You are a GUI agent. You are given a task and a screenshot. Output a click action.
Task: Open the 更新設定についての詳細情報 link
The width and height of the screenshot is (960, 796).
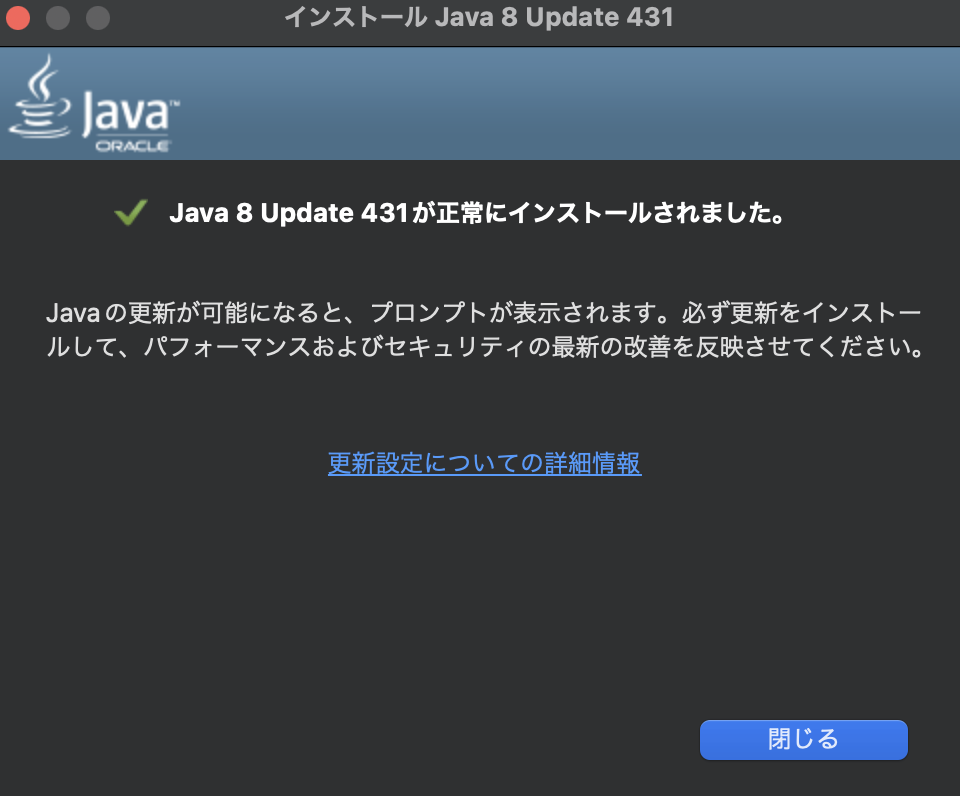(484, 463)
